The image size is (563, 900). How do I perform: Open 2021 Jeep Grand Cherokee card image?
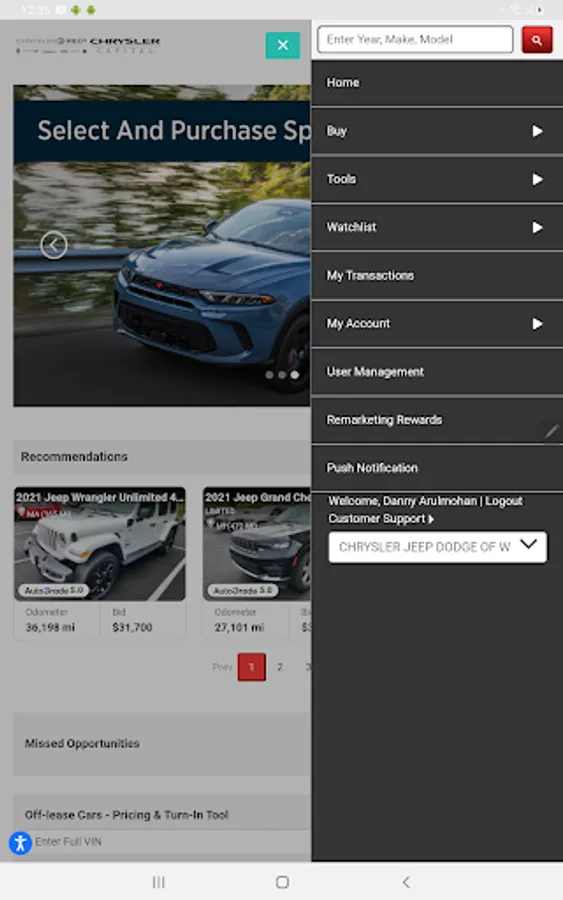257,544
